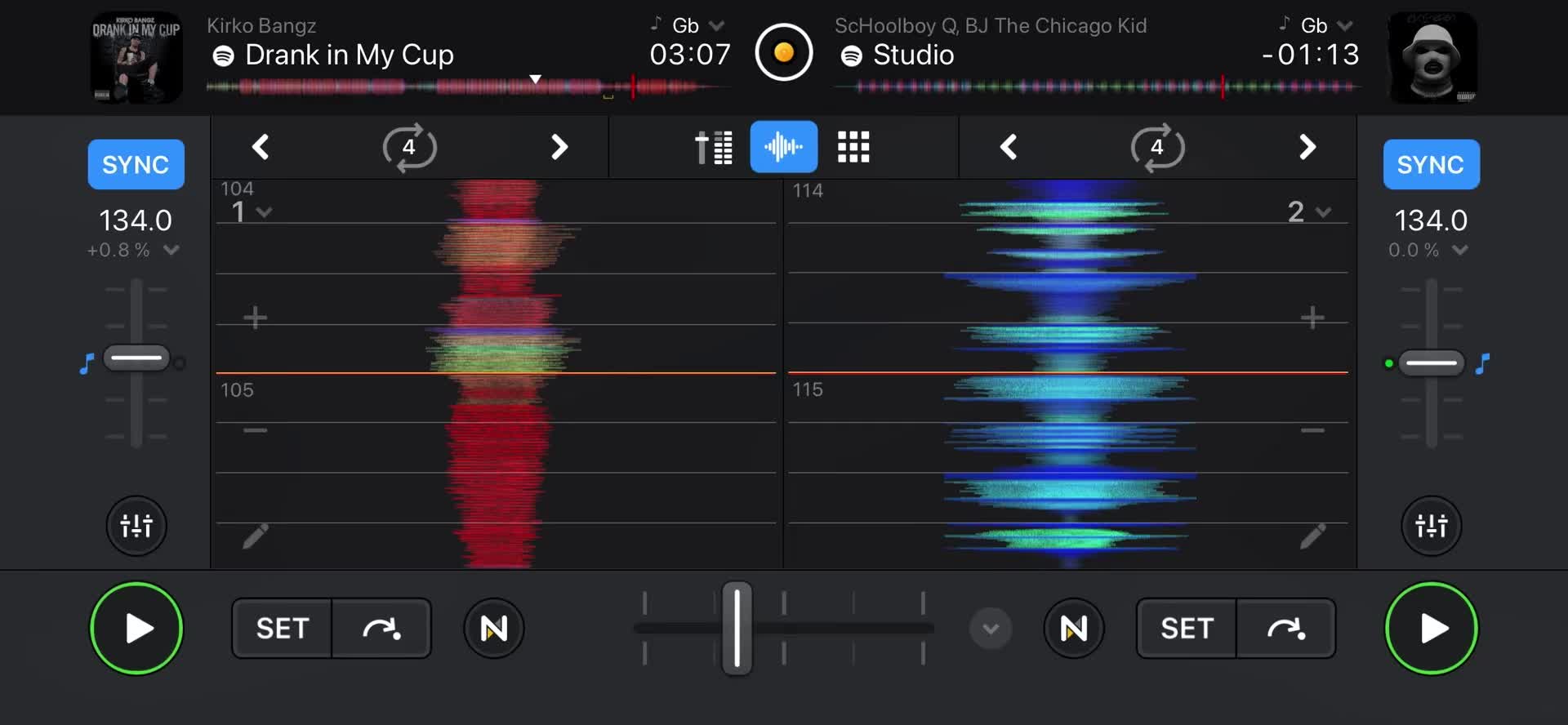Tap the right deck Neural Mix button

(x=1074, y=628)
